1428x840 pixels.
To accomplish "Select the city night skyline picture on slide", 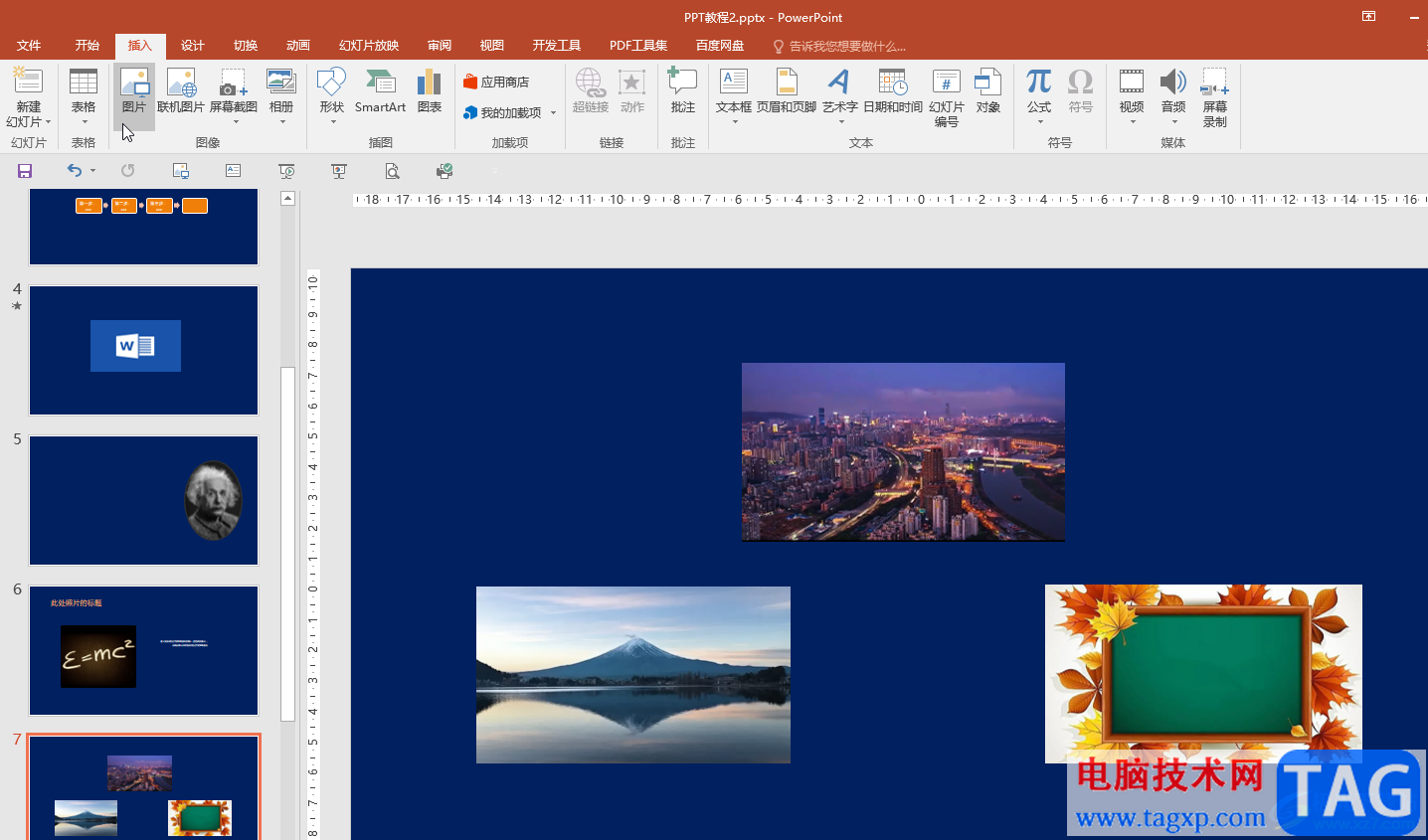I will 903,452.
